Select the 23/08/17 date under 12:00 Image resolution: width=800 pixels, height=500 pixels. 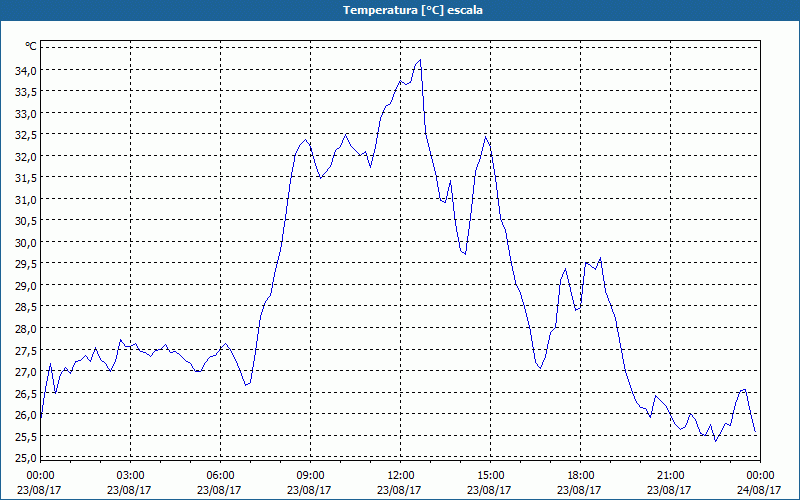click(x=399, y=490)
